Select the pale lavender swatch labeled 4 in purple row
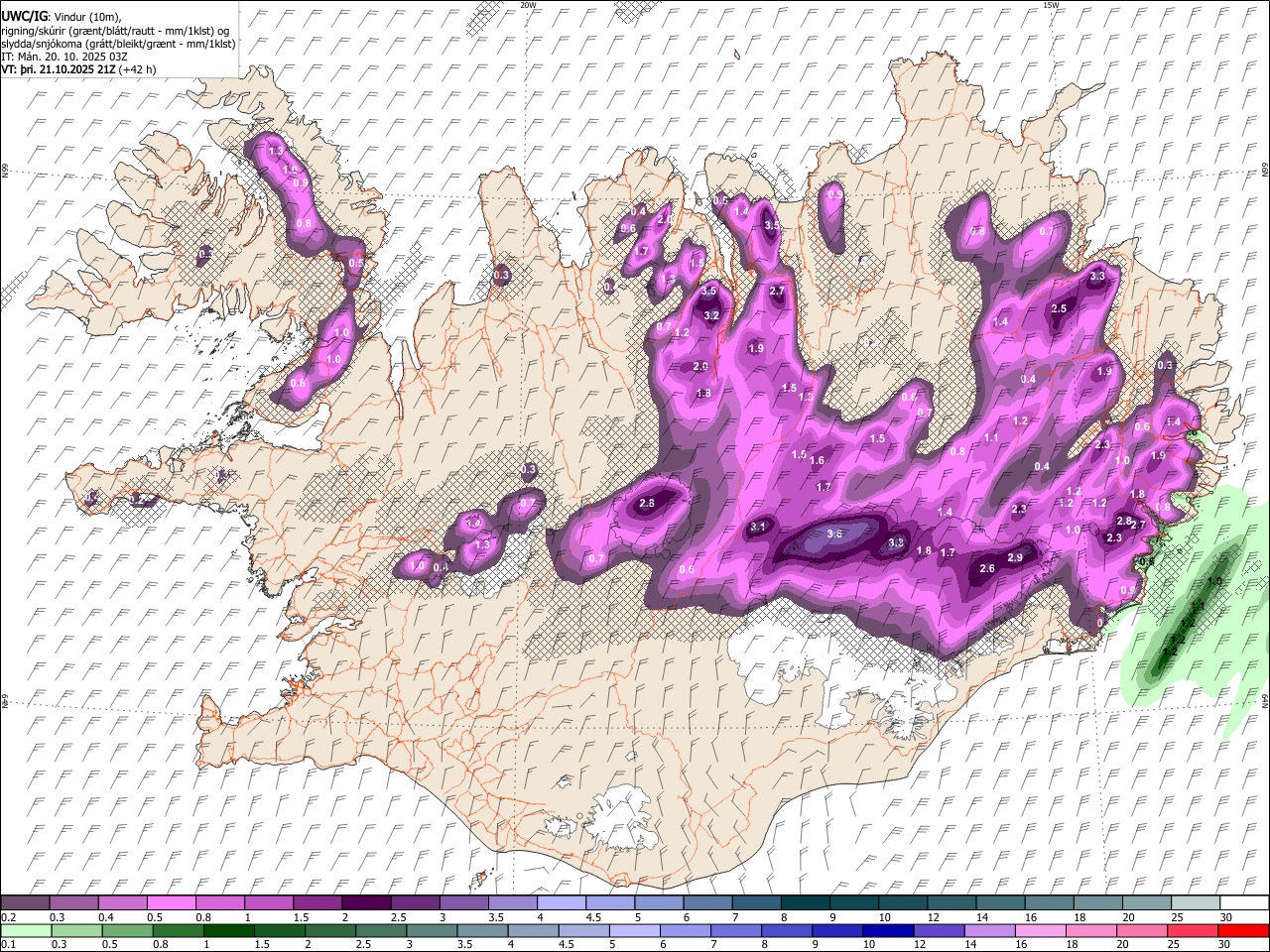 pos(560,902)
